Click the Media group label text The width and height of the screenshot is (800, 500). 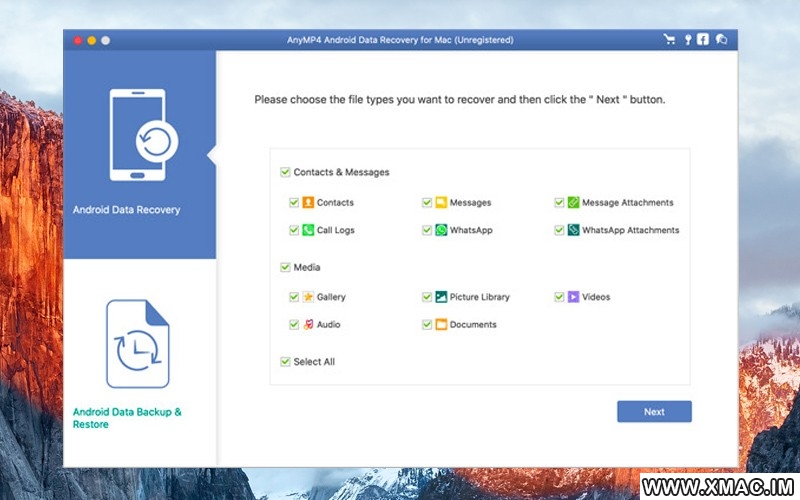(307, 267)
